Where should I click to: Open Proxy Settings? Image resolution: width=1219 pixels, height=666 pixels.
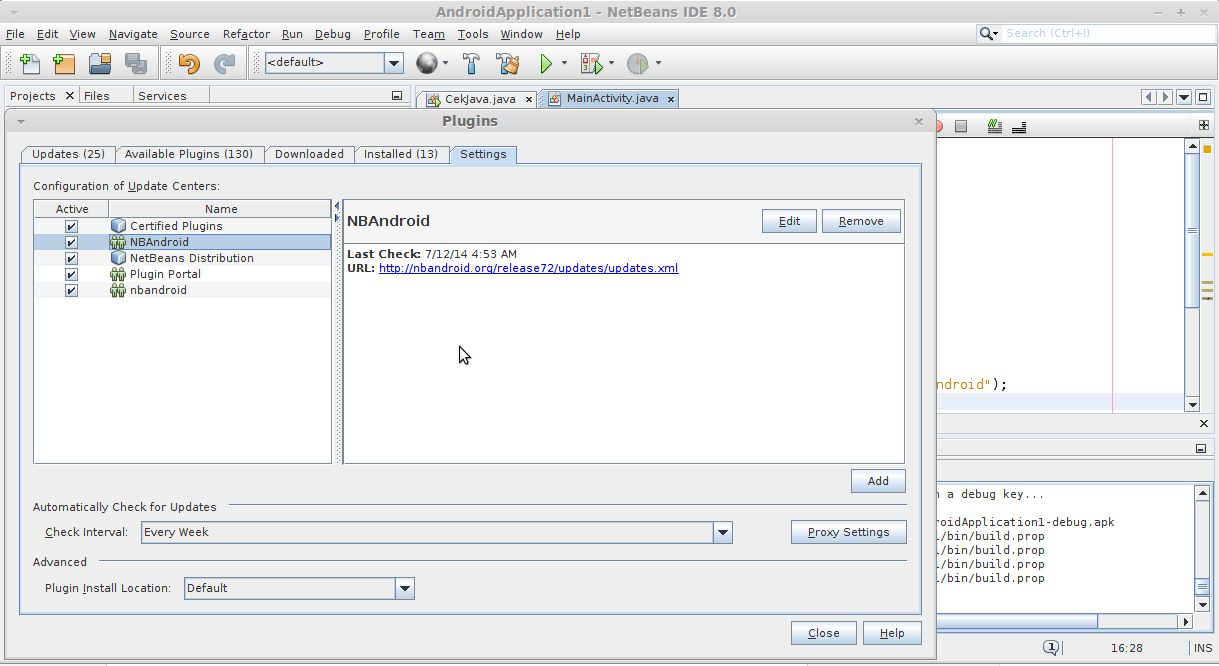pyautogui.click(x=848, y=532)
